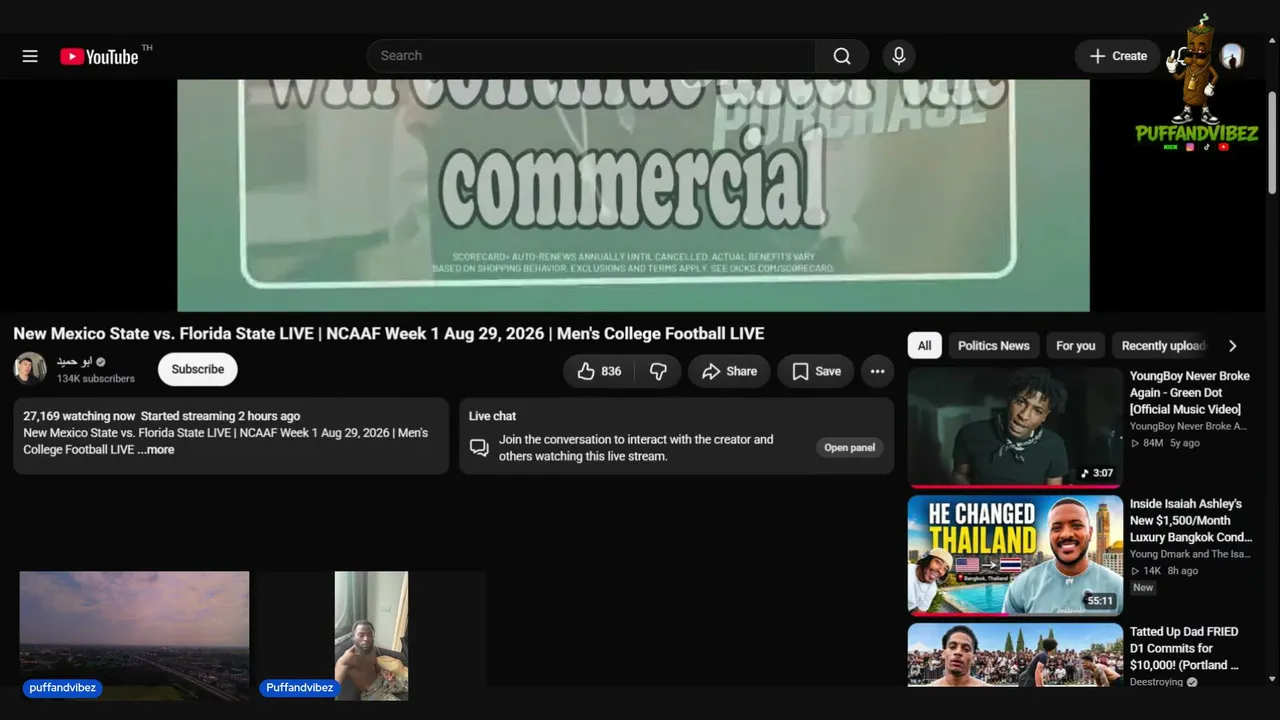1280x720 pixels.
Task: Like the live stream video
Action: point(600,371)
